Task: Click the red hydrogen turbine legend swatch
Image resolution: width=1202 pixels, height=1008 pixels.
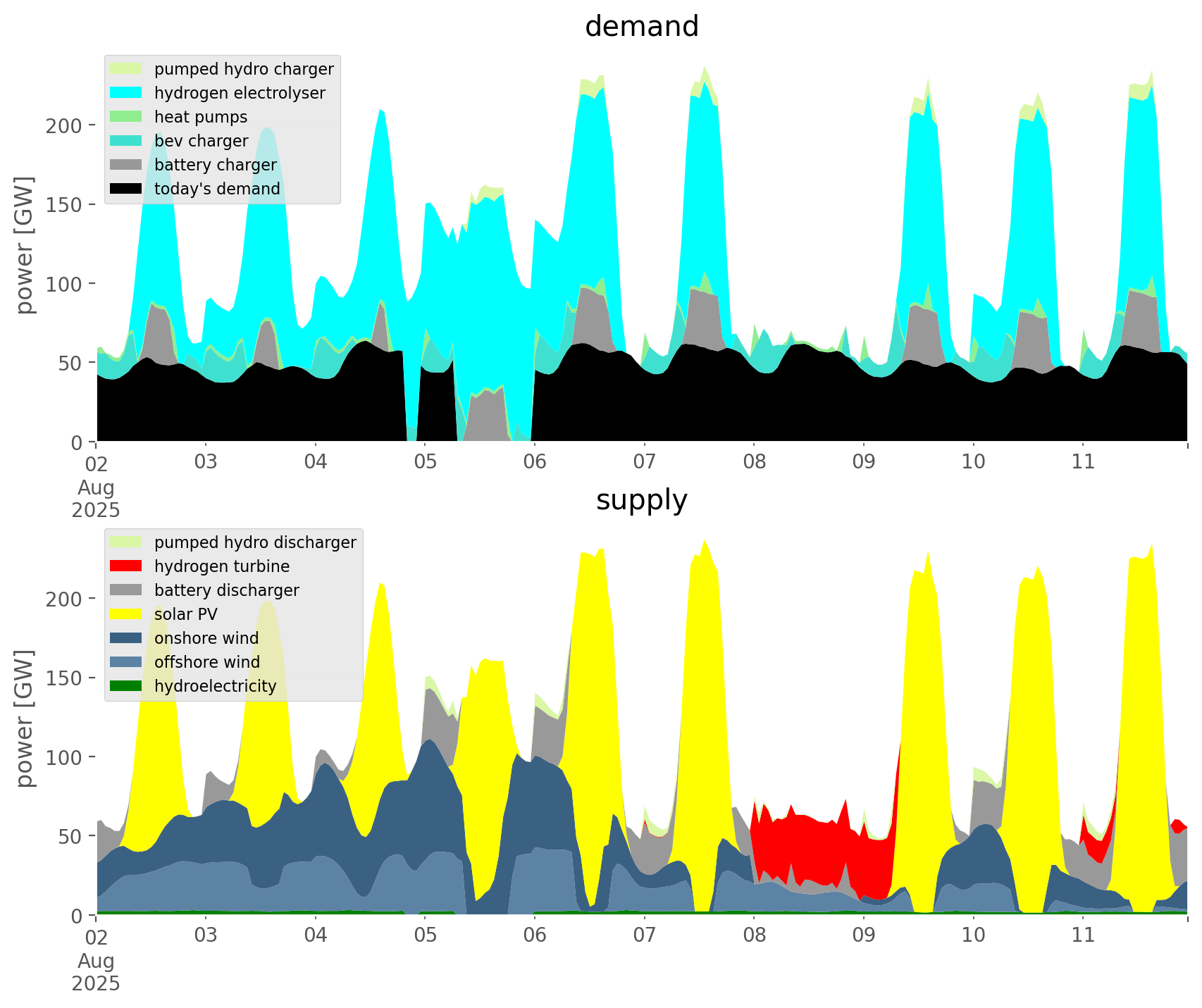Action: click(x=126, y=566)
